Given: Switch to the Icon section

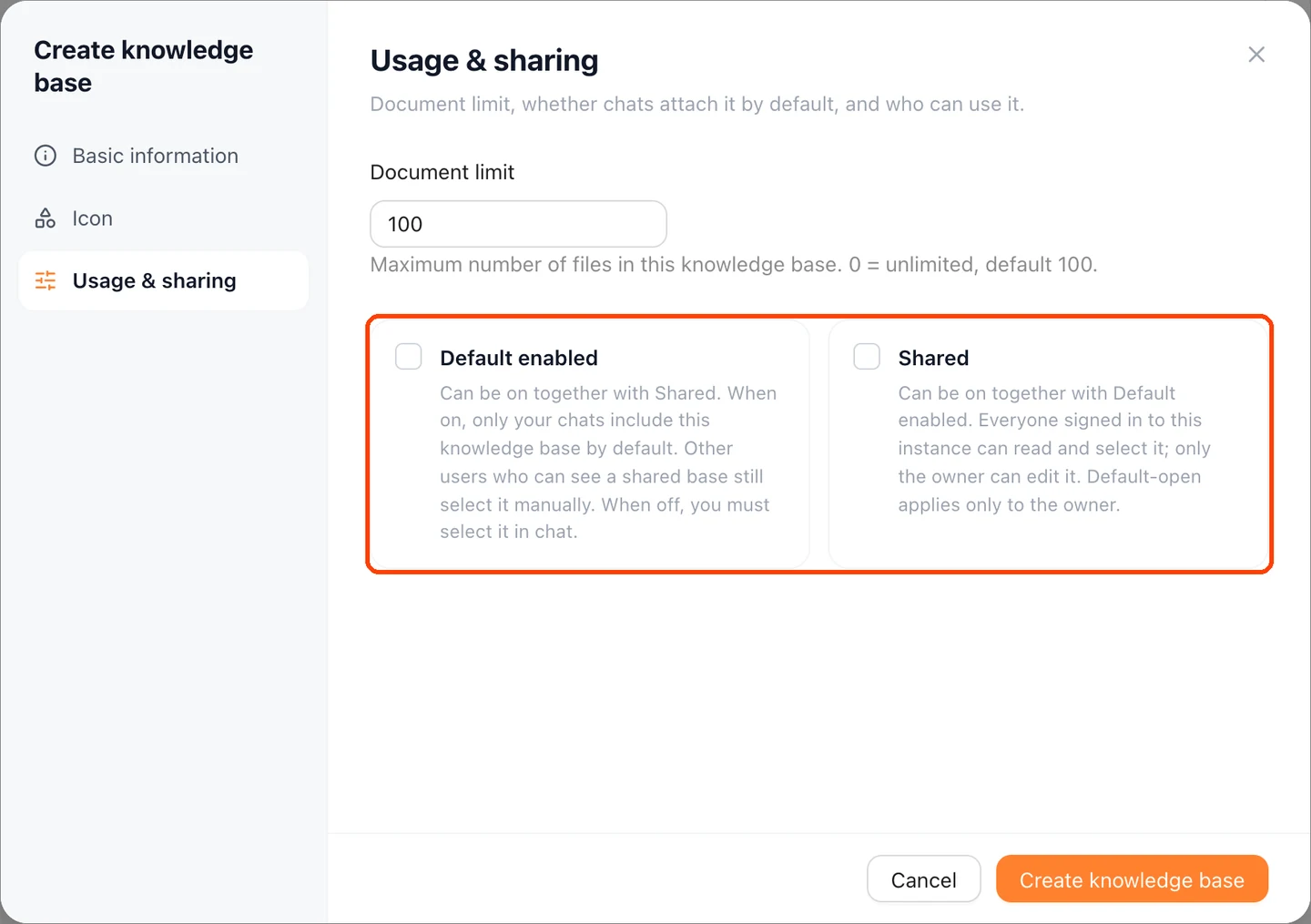Looking at the screenshot, I should point(164,218).
